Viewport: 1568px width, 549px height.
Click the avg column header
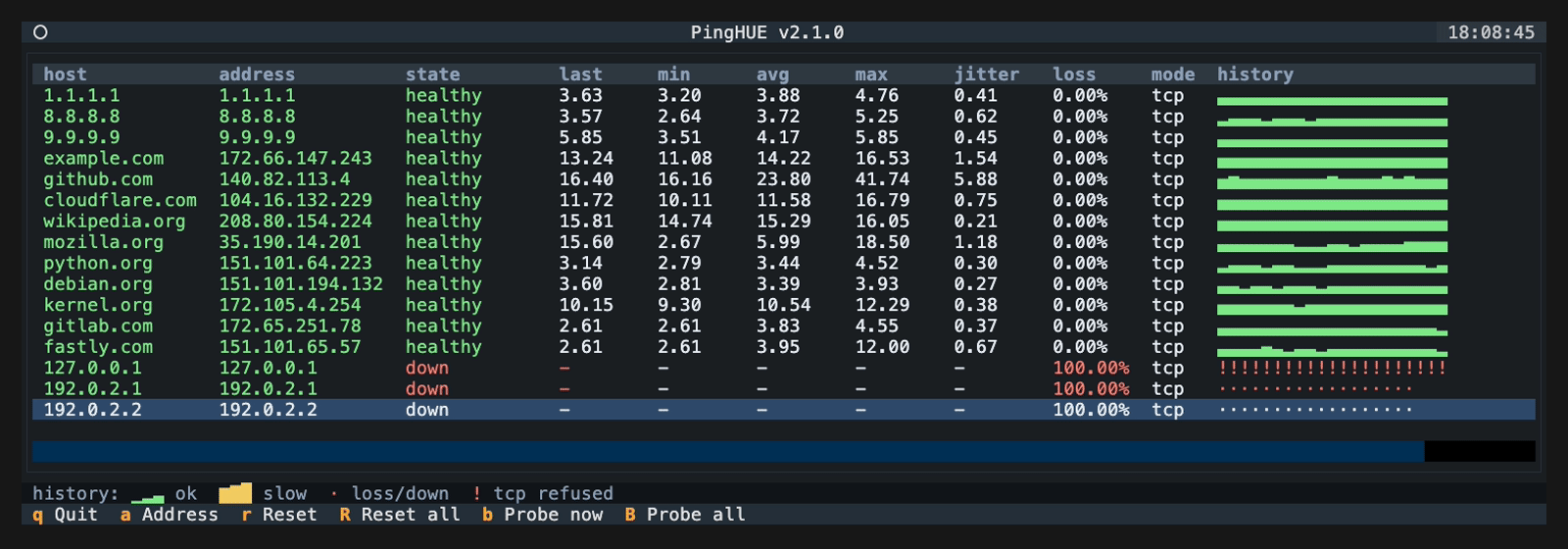(x=772, y=75)
